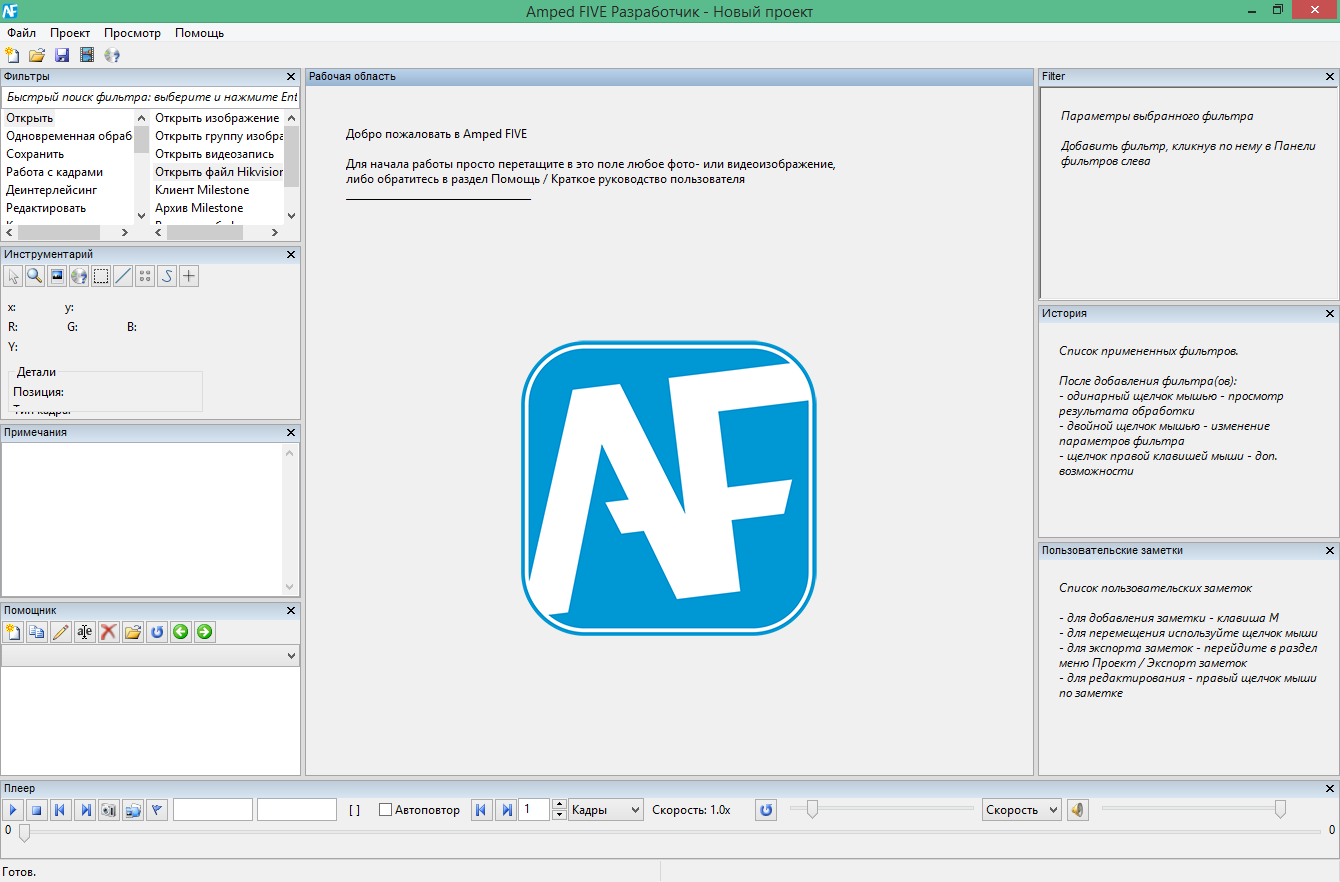The width and height of the screenshot is (1340, 882).
Task: Toggle the speaker mute button in player
Action: coord(1077,810)
